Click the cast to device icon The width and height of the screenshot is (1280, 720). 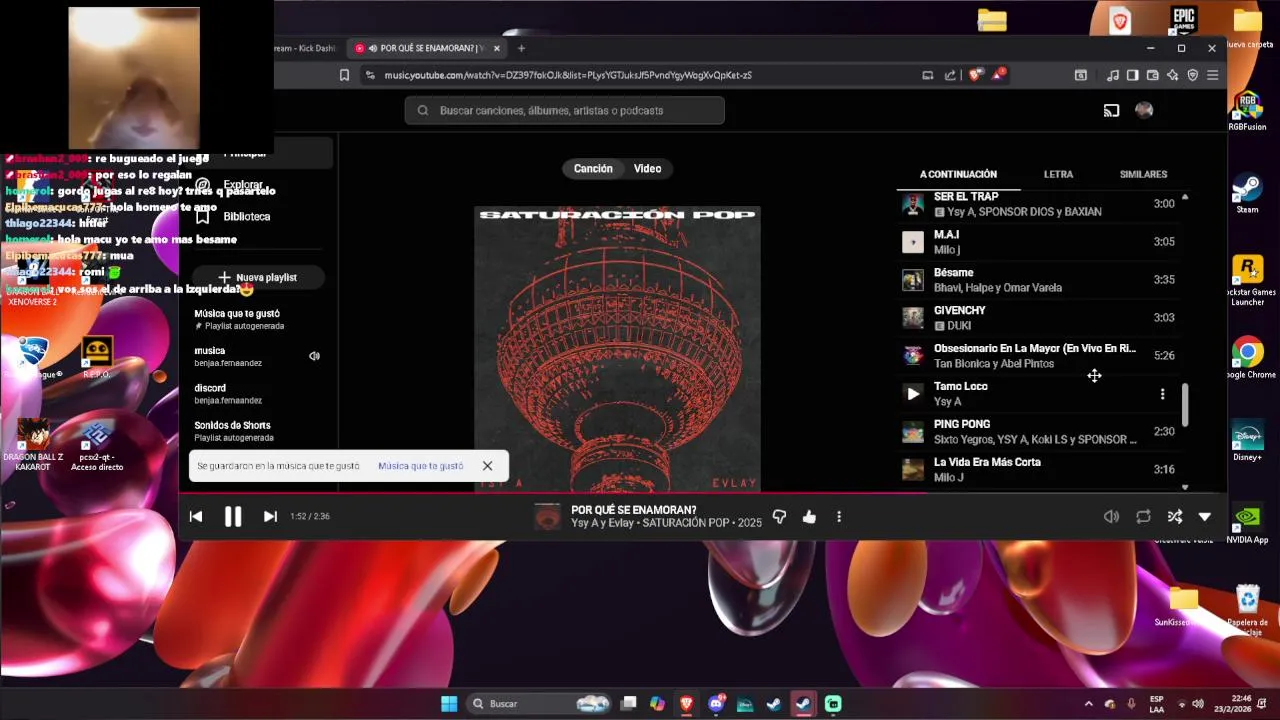(x=1111, y=111)
